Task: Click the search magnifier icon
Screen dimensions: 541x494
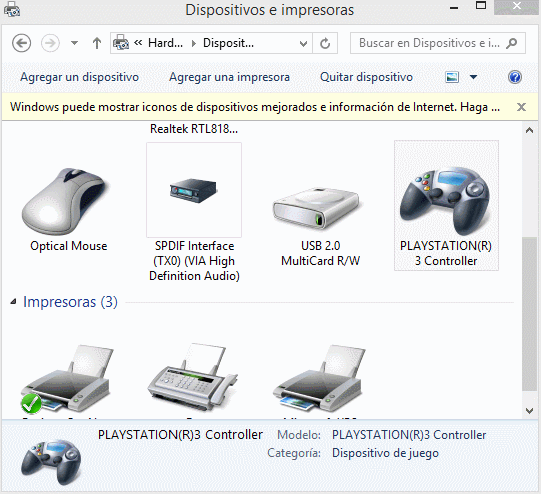Action: [512, 43]
